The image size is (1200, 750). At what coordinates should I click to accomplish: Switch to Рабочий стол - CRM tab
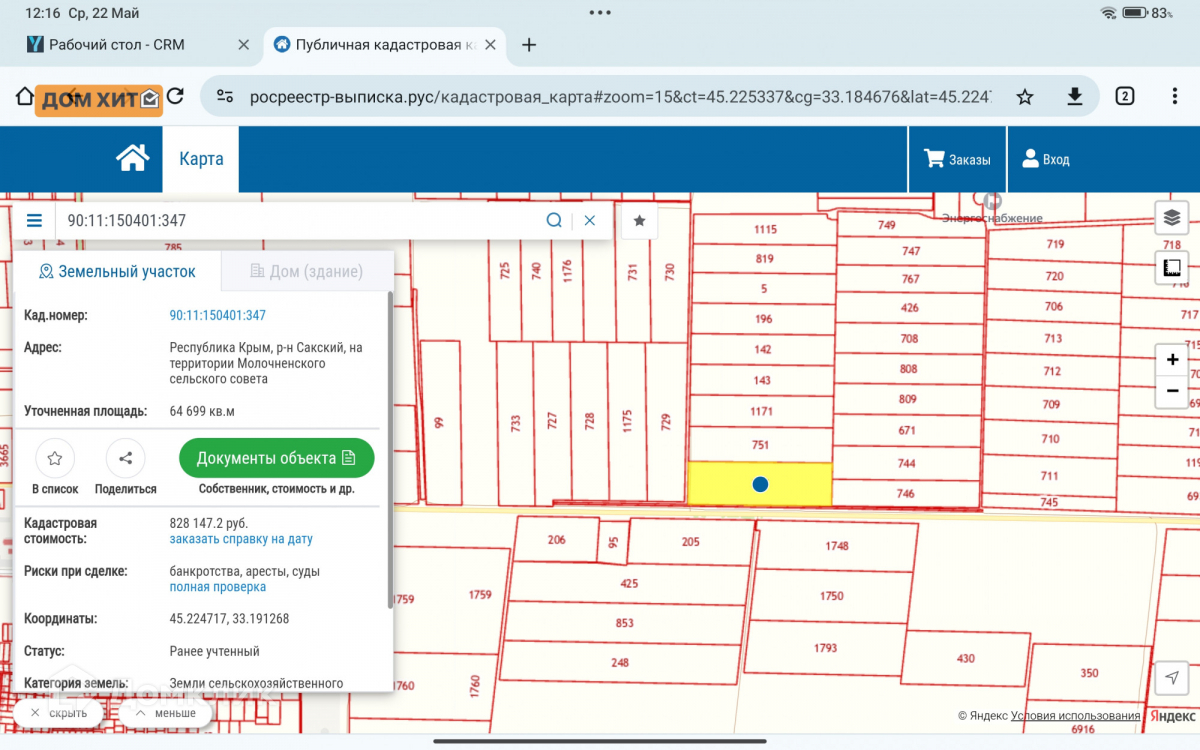click(x=118, y=45)
